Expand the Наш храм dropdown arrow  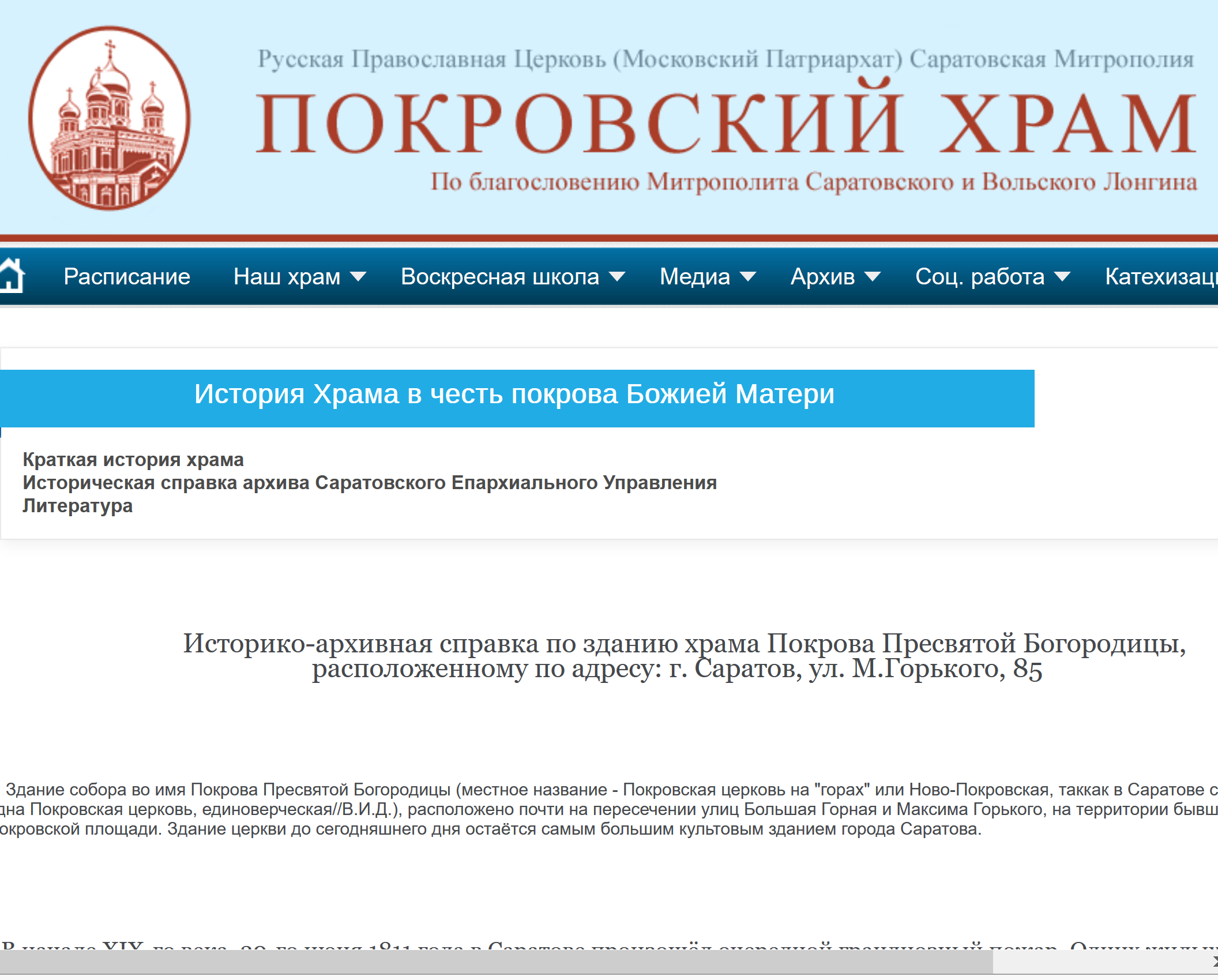(x=358, y=277)
